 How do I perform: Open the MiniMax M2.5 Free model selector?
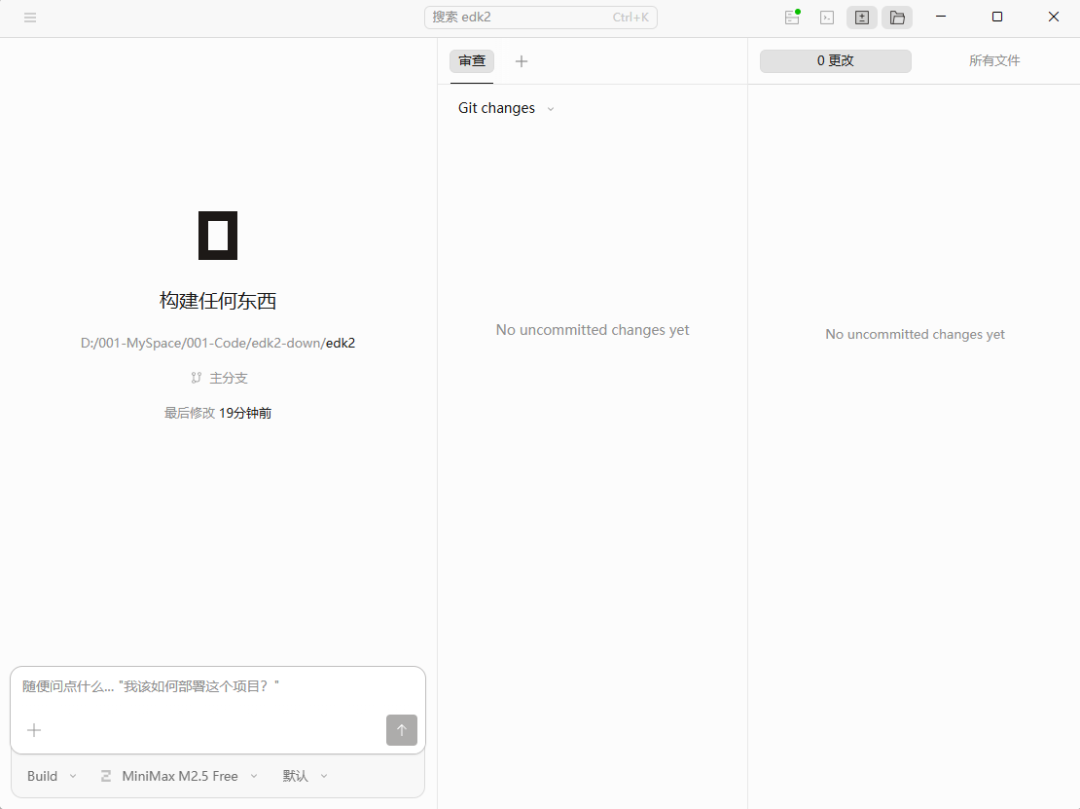point(180,776)
